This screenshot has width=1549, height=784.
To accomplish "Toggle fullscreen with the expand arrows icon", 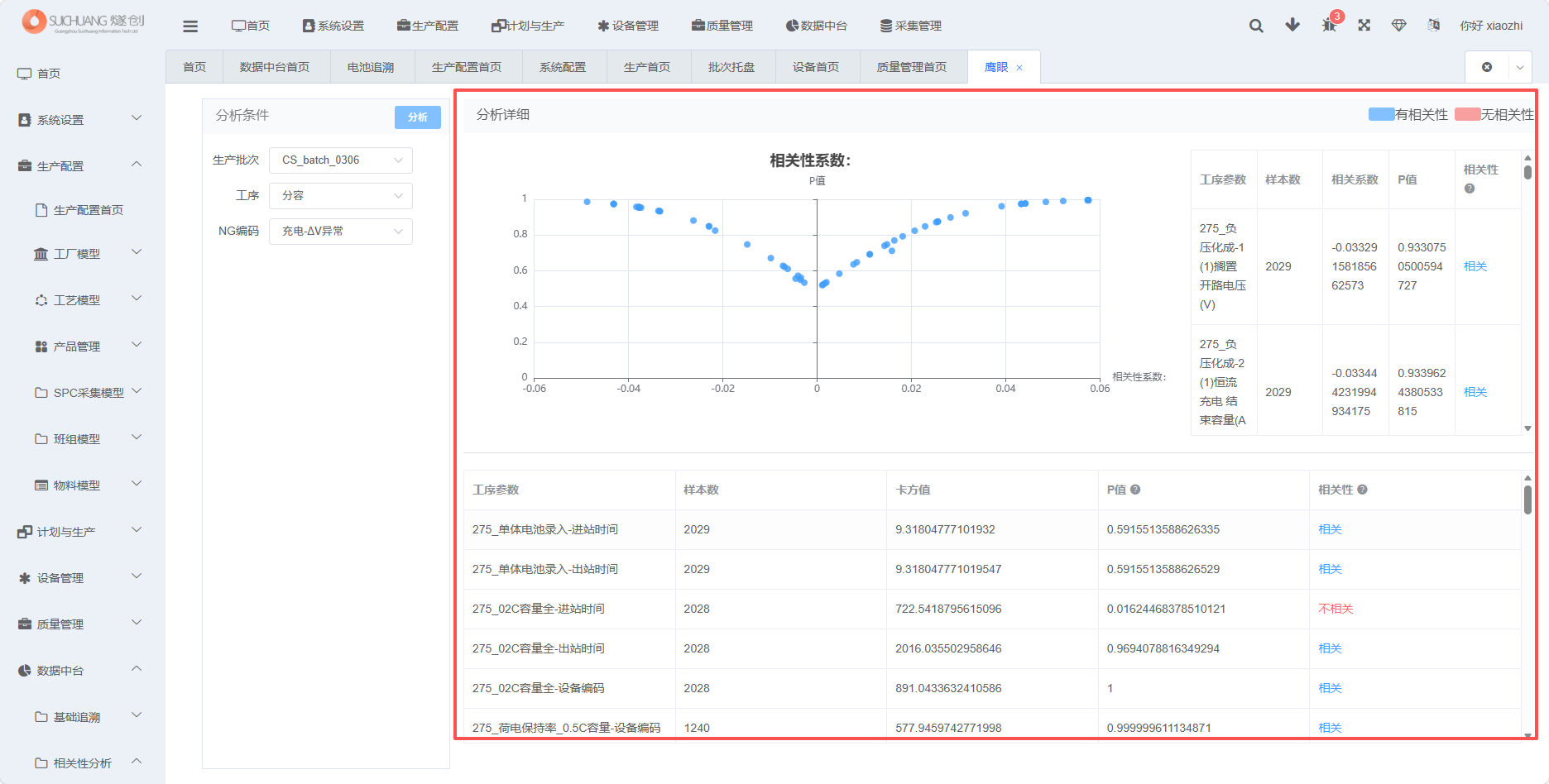I will point(1364,26).
